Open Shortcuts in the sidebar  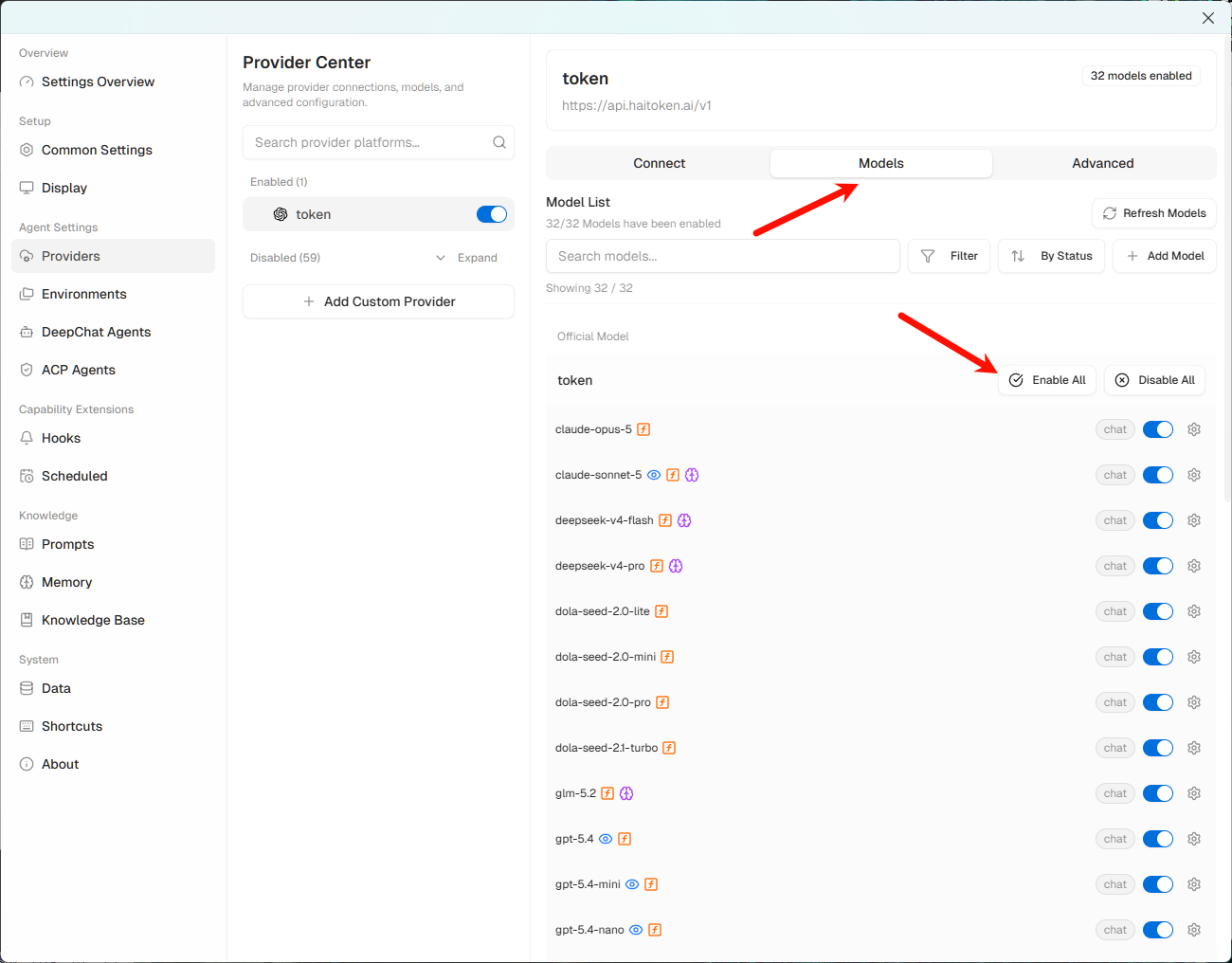[x=113, y=726]
